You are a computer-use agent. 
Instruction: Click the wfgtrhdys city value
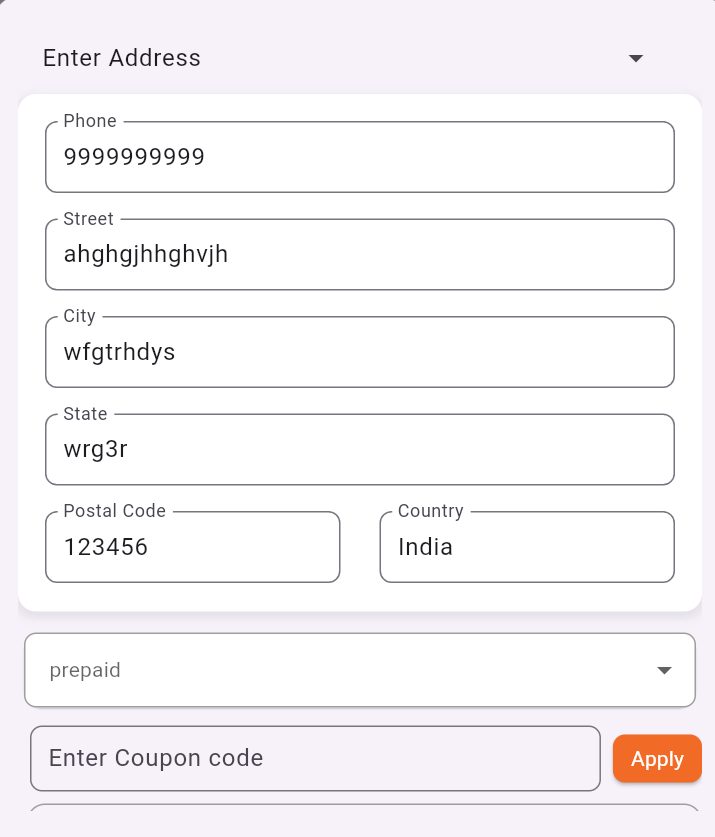coord(119,352)
